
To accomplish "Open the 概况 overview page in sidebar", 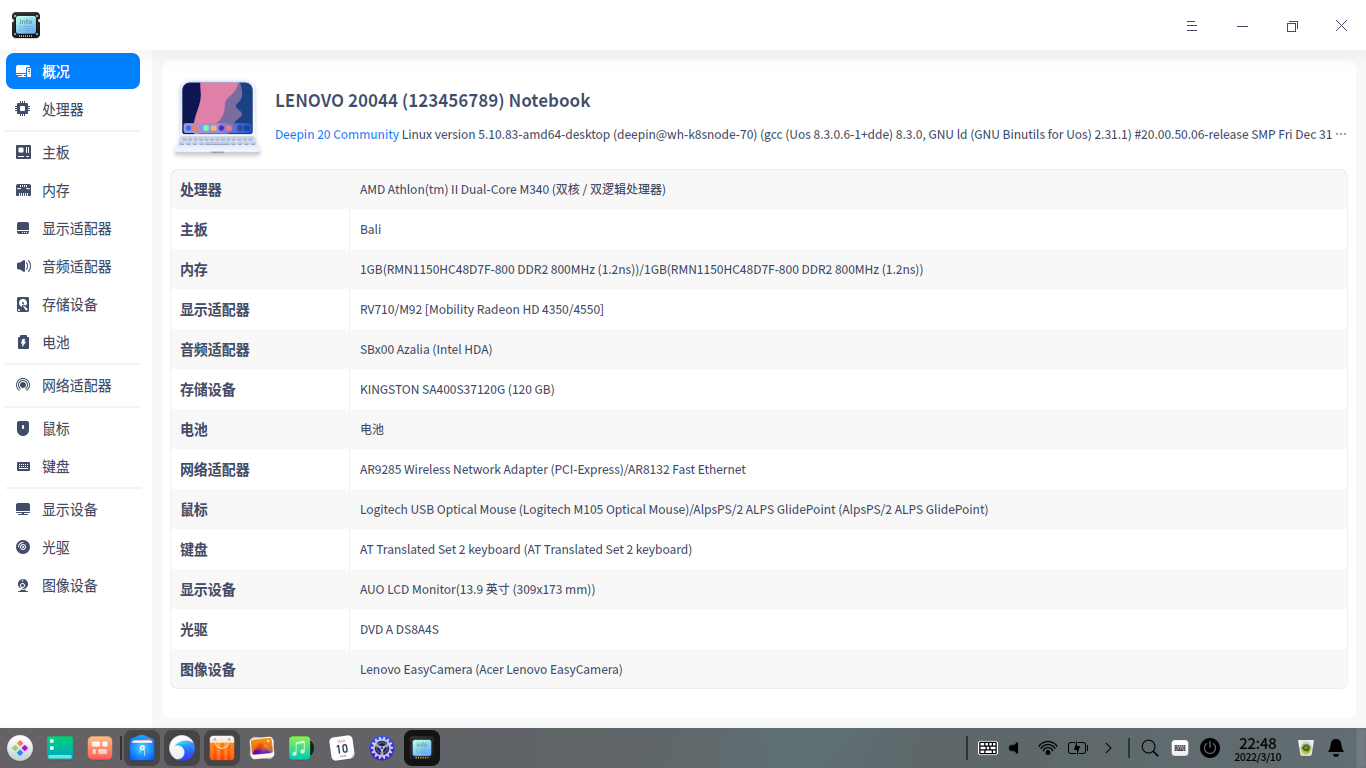I will point(73,72).
